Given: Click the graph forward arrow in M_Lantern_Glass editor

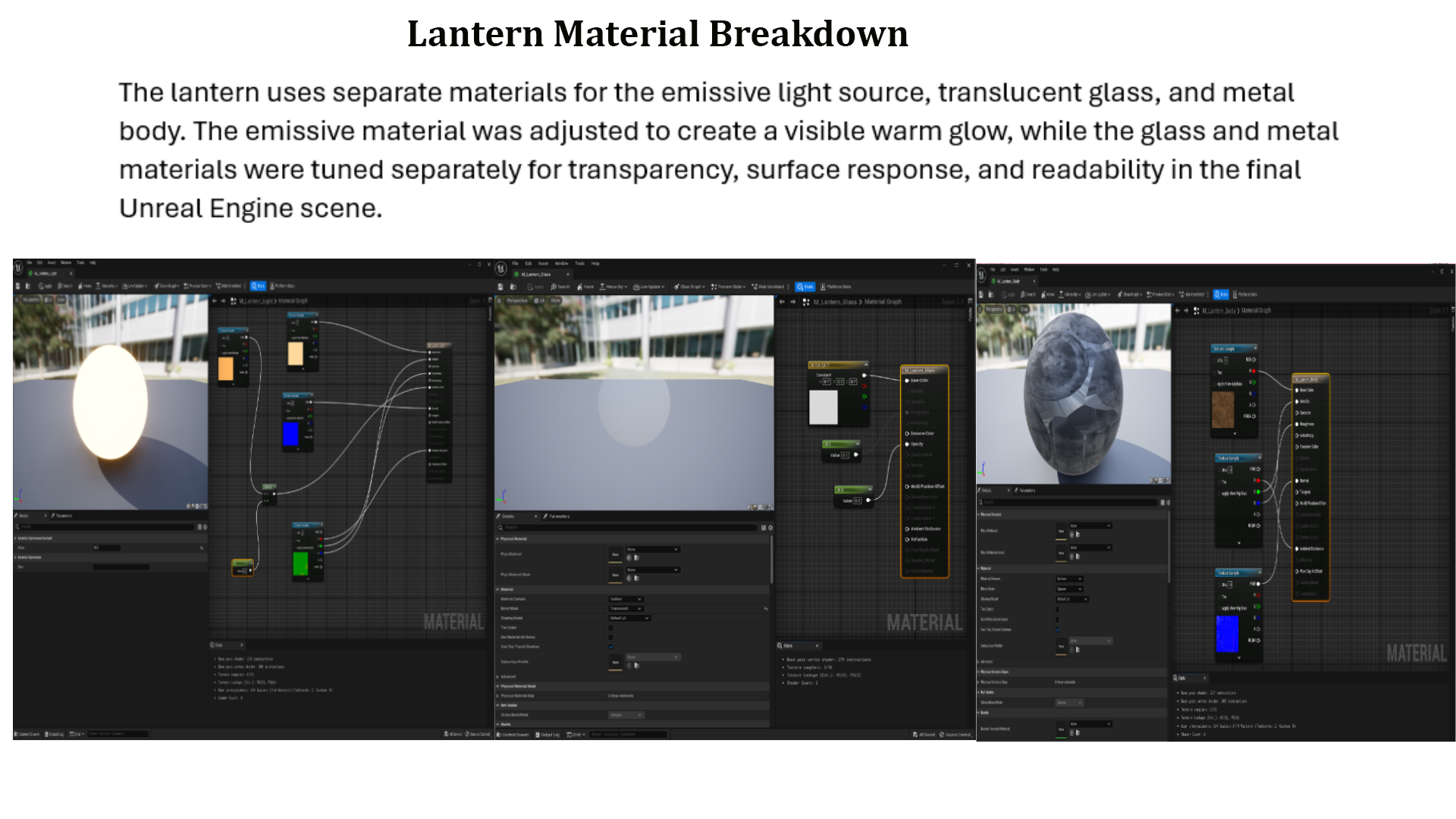Looking at the screenshot, I should click(793, 302).
